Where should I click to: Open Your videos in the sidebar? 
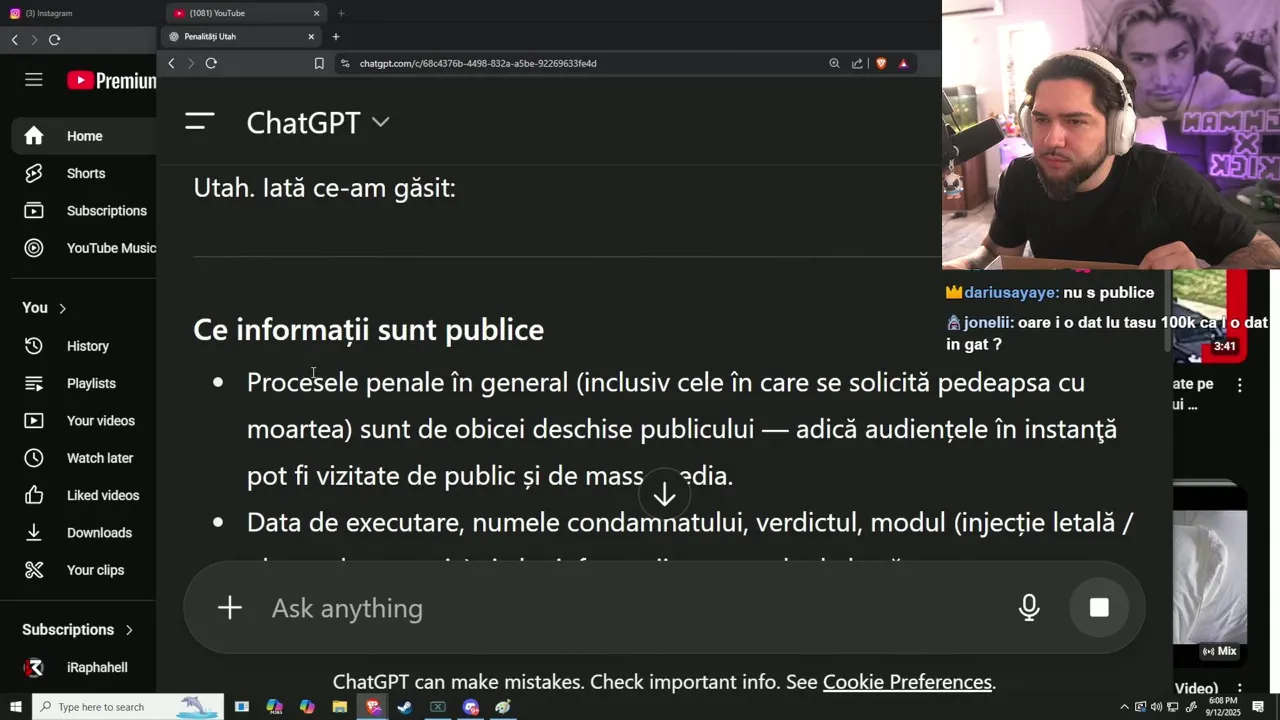[84, 421]
